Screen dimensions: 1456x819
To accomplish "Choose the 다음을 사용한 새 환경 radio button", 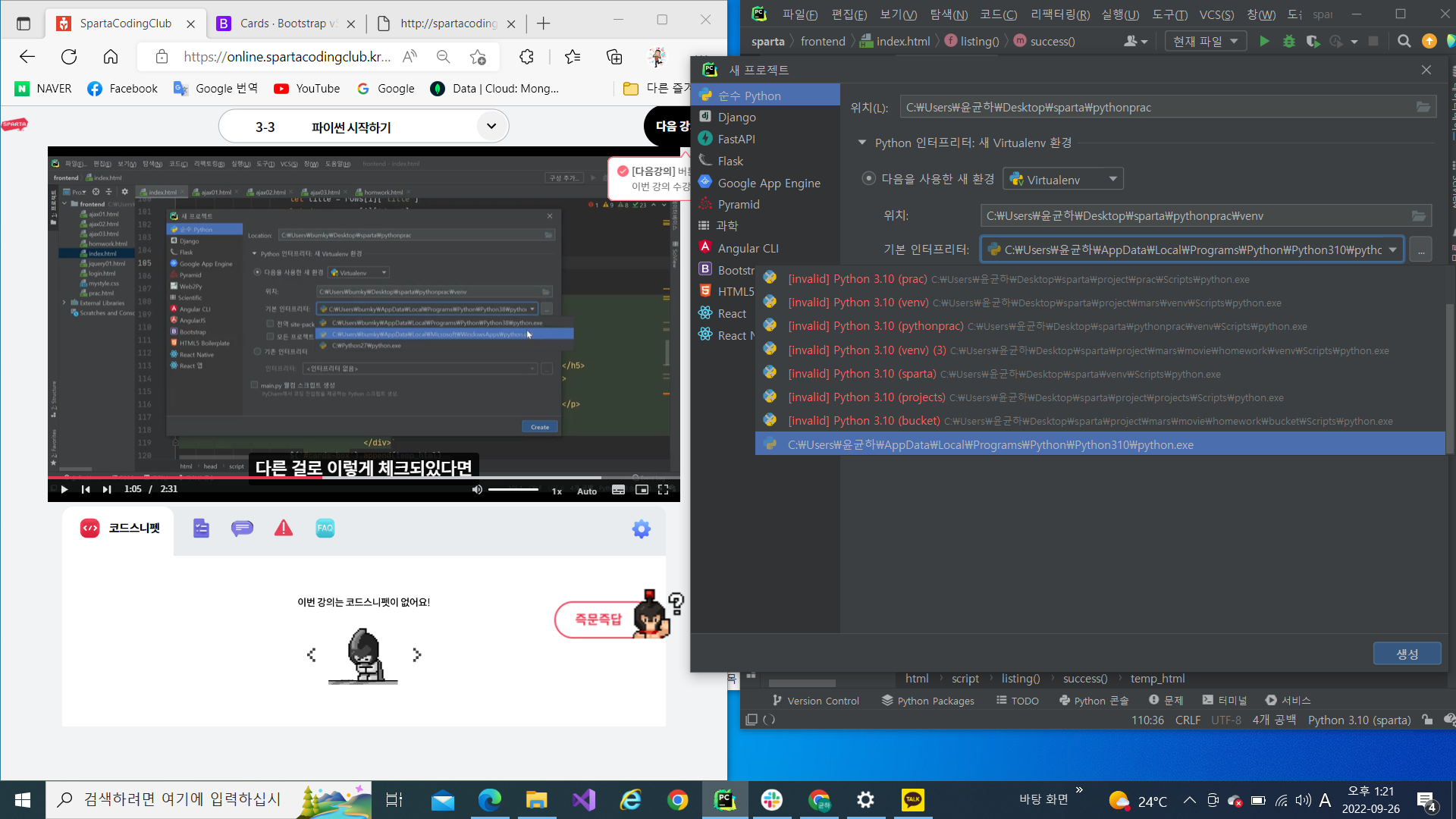I will coord(869,179).
